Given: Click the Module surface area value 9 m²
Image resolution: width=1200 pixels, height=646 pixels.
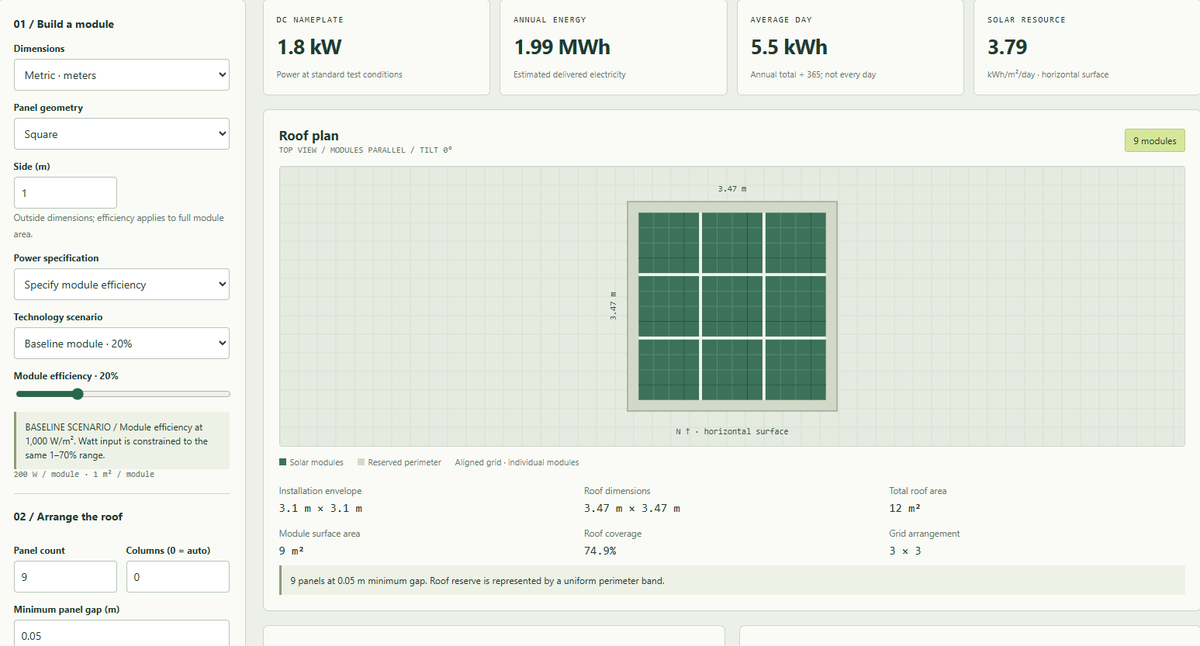Looking at the screenshot, I should click(291, 551).
